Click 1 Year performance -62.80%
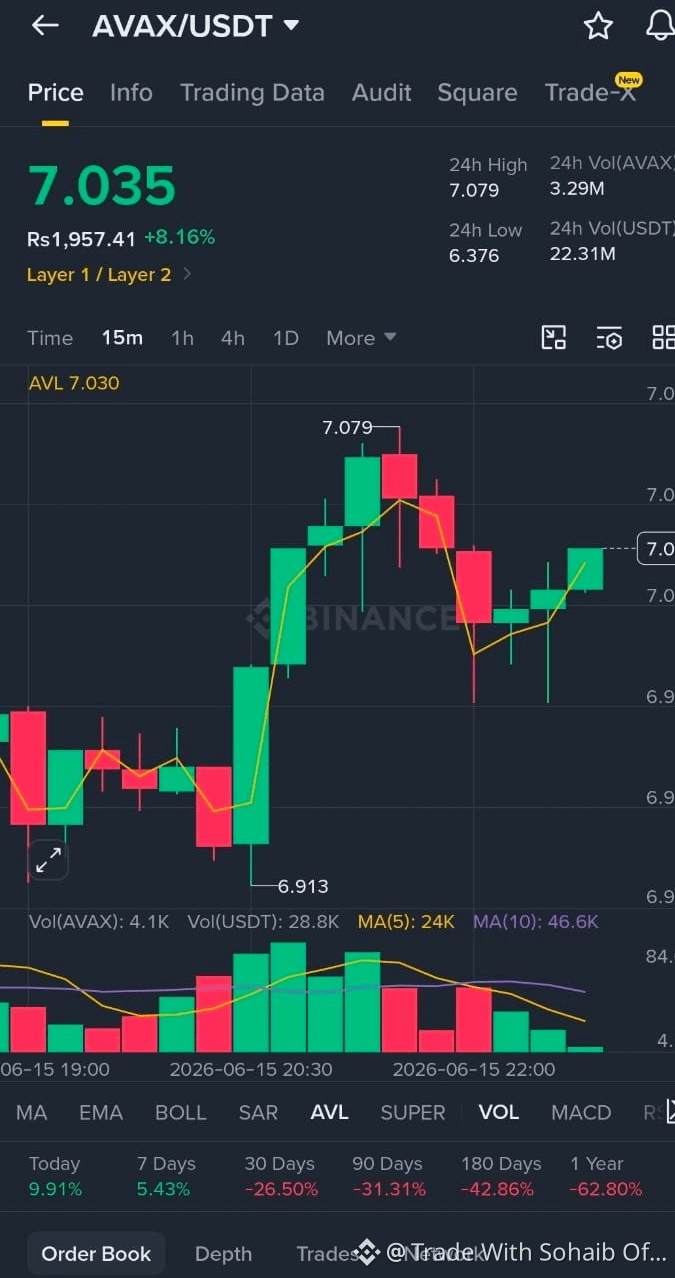This screenshot has height=1278, width=675. click(606, 1189)
